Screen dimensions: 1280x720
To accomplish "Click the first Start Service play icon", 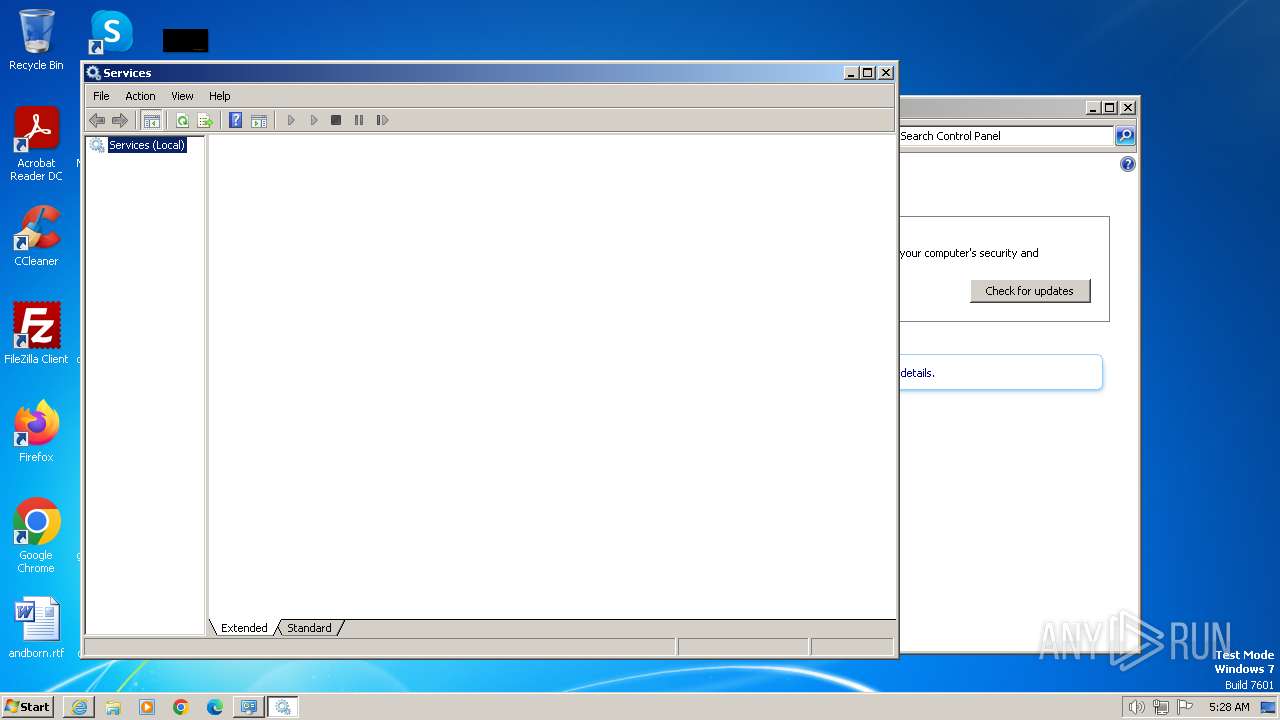I will click(291, 120).
